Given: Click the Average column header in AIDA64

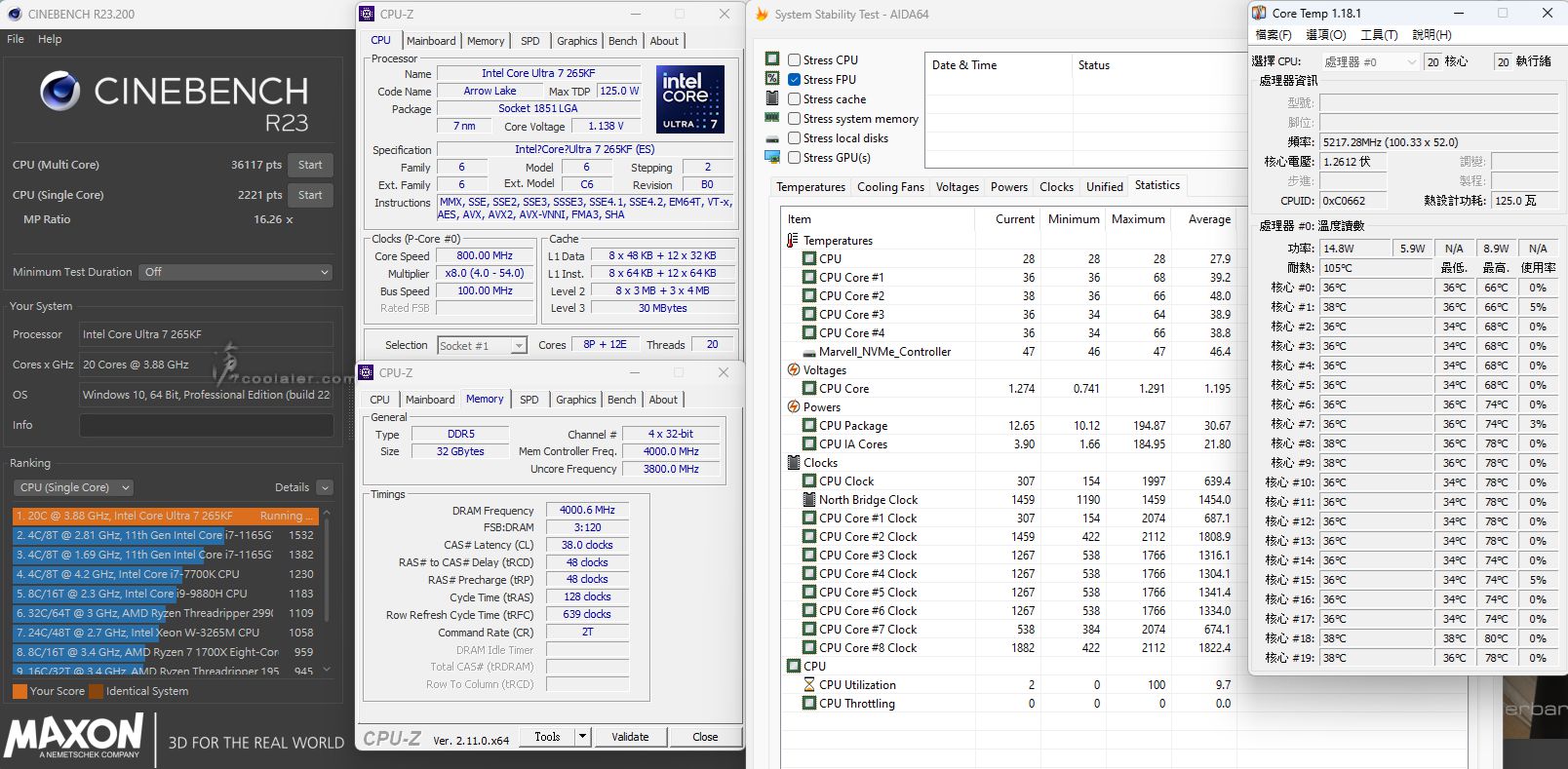Looking at the screenshot, I should [x=1209, y=219].
